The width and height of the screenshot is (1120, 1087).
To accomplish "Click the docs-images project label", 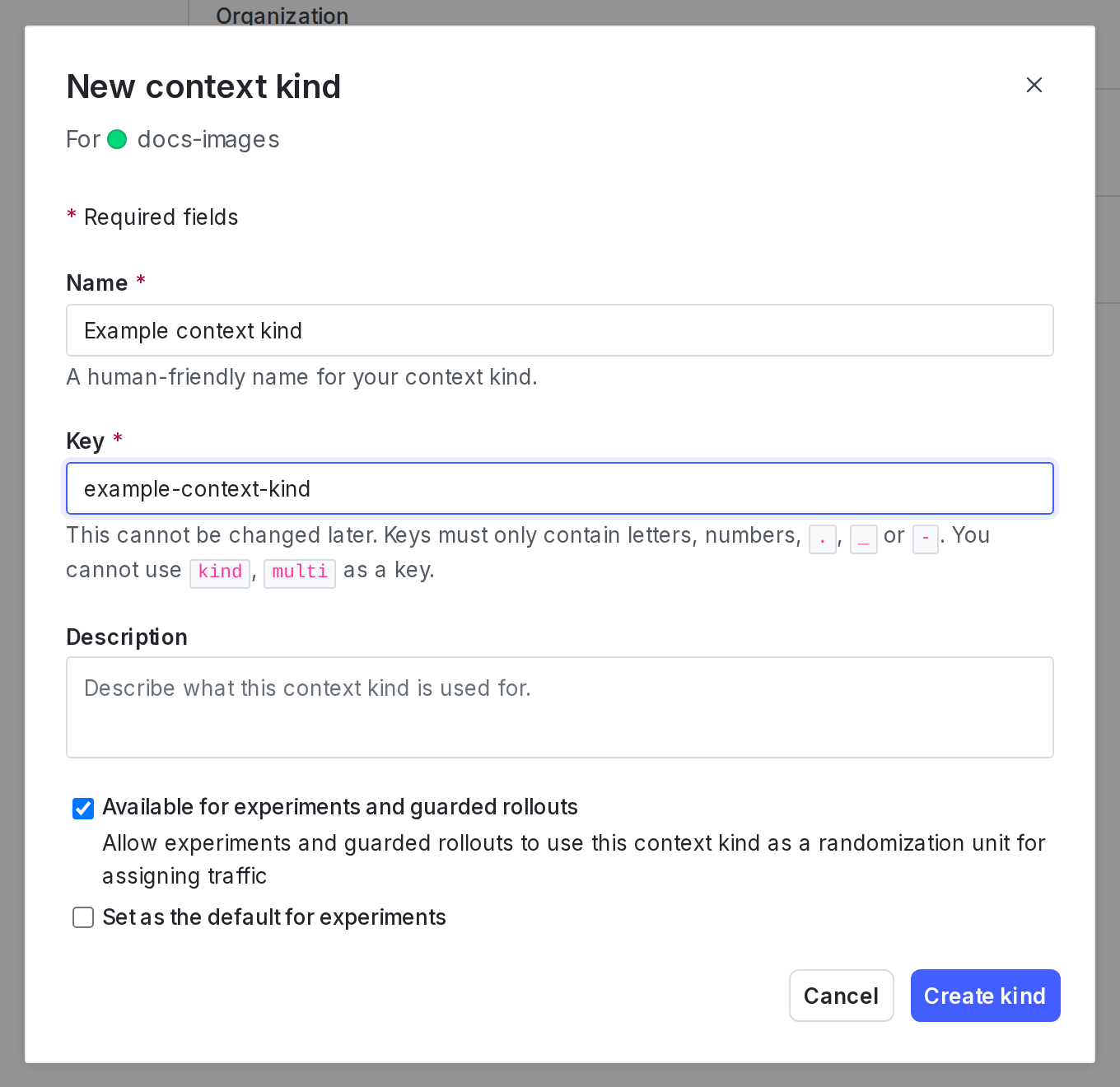I will tap(208, 139).
